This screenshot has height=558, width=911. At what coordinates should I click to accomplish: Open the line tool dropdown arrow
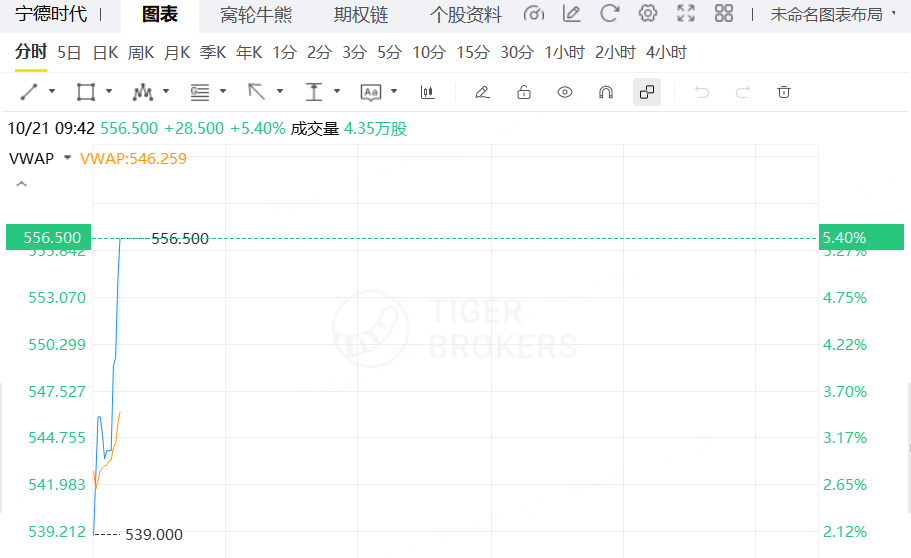click(x=52, y=91)
